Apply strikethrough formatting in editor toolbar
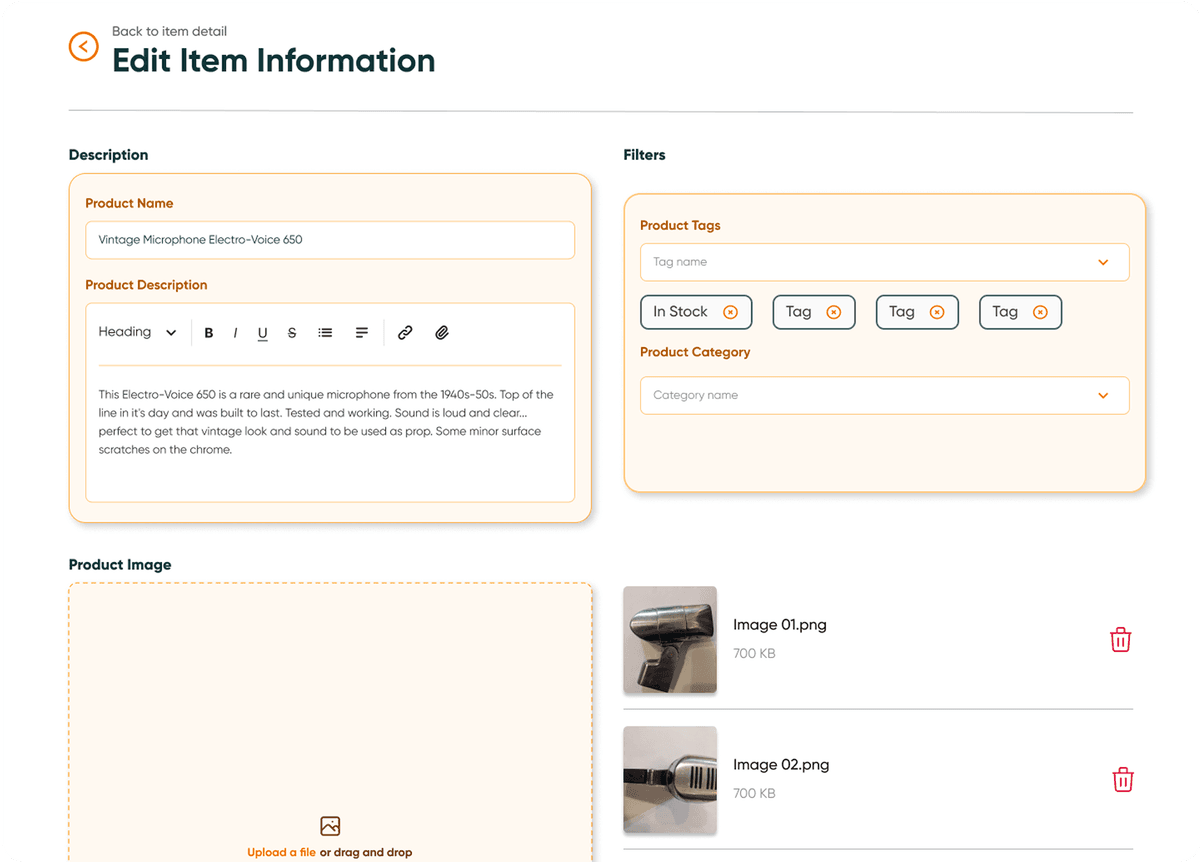The width and height of the screenshot is (1200, 862). point(292,333)
